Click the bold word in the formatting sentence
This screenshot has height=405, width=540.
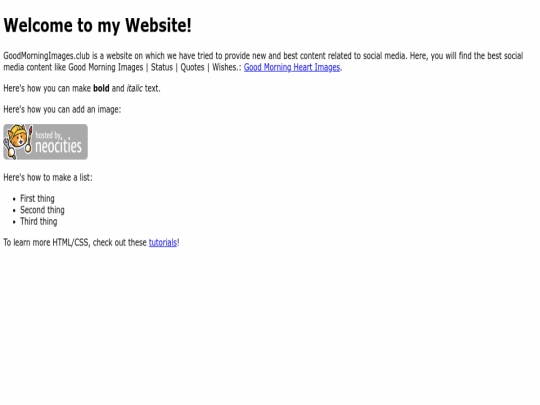101,88
